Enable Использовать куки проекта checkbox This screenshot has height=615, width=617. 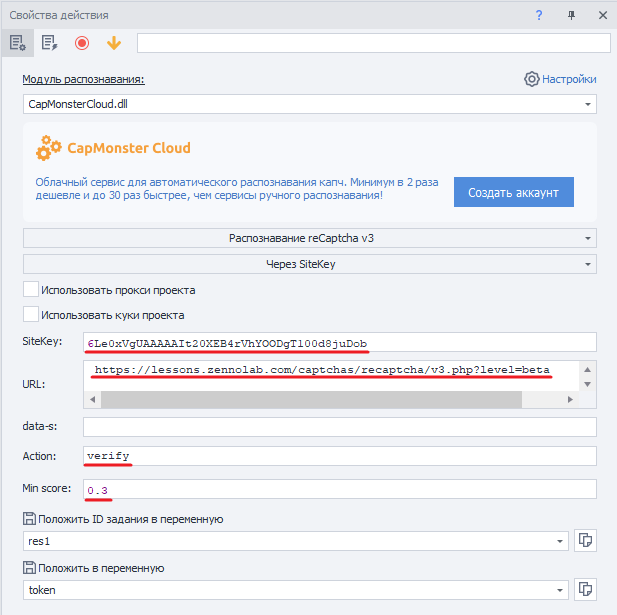click(31, 315)
